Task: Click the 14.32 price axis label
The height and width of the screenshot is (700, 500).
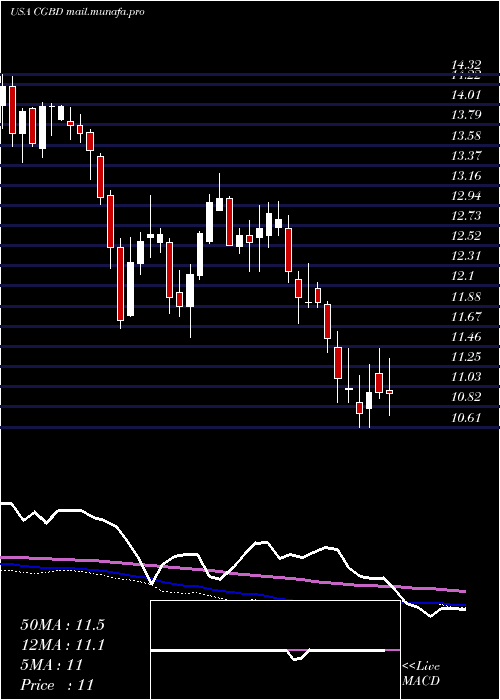Action: (467, 67)
